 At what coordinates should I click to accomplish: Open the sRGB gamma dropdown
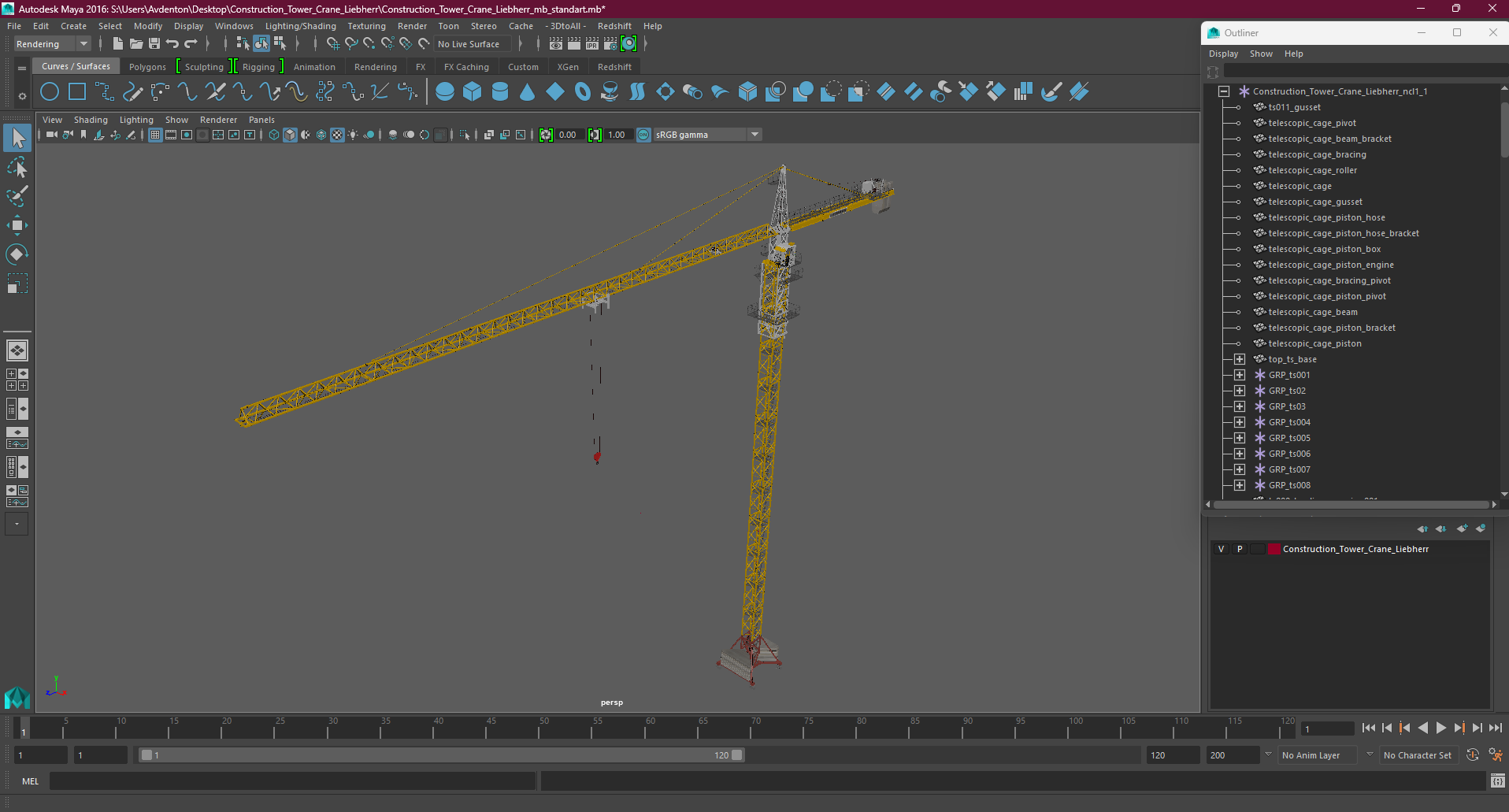pyautogui.click(x=707, y=135)
